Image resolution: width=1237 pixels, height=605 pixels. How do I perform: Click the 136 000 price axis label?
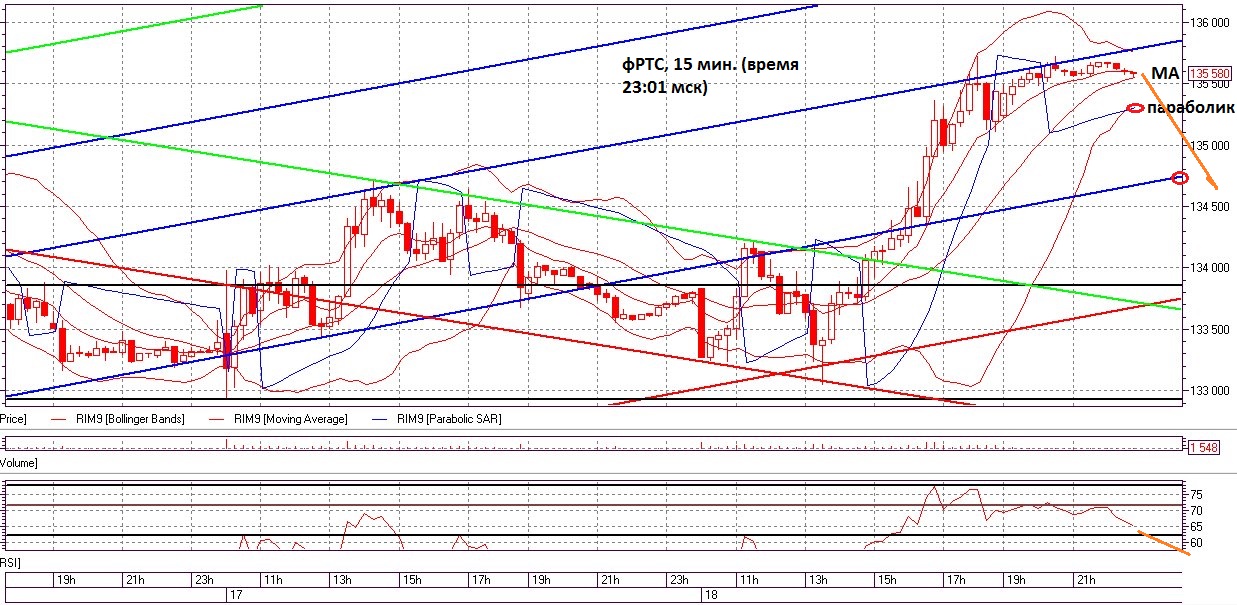point(1209,22)
